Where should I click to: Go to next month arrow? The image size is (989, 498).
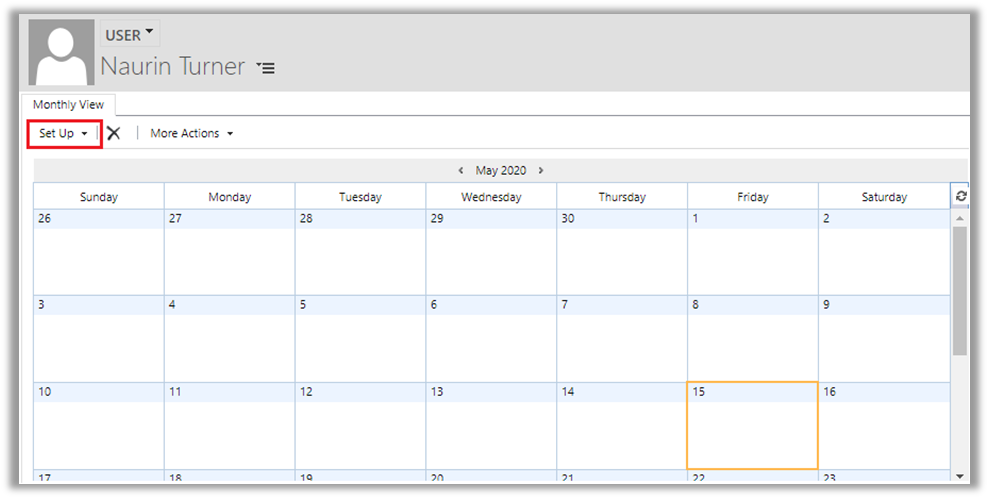[541, 170]
